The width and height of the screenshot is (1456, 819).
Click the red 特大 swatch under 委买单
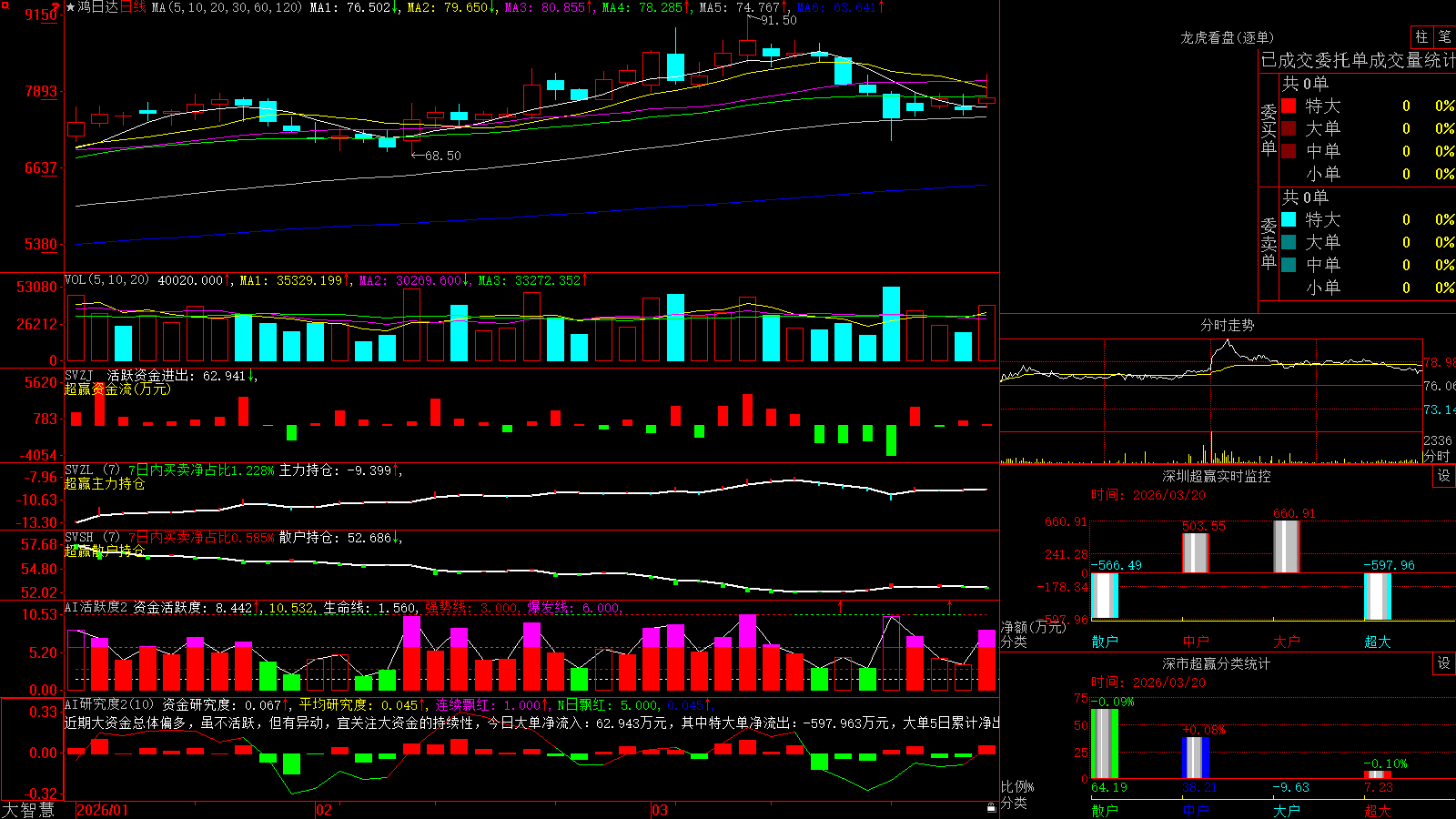(x=1289, y=106)
